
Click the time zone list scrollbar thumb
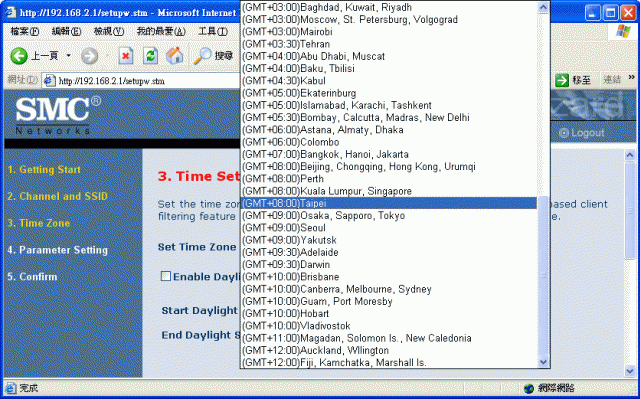(543, 276)
